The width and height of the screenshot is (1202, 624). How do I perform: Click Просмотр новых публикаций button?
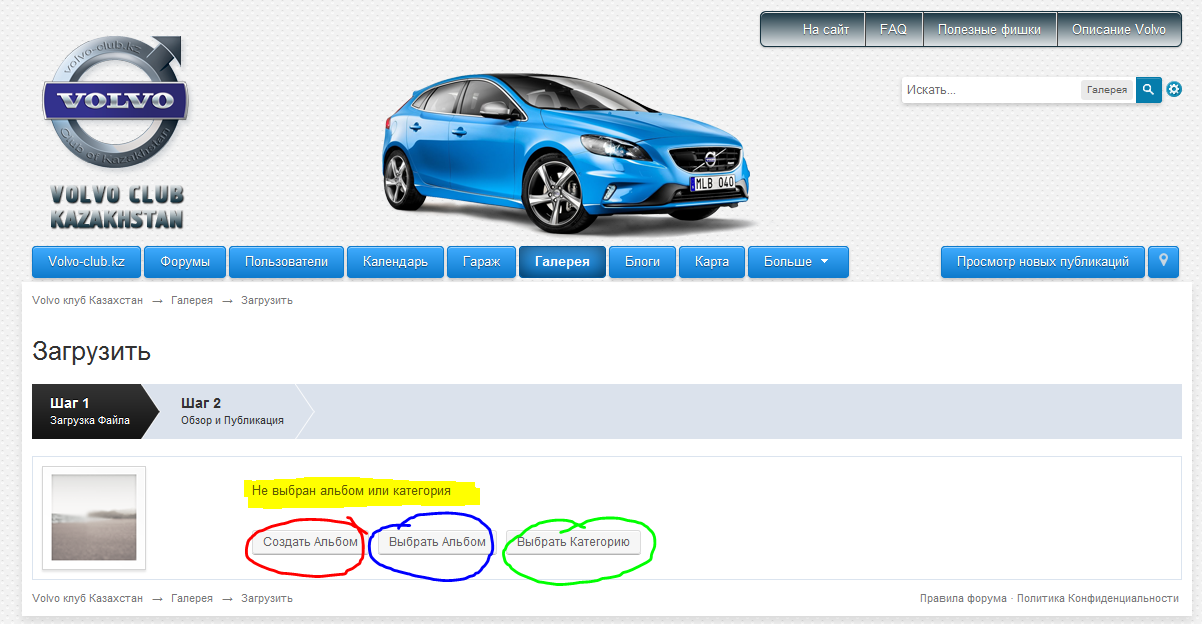coord(1042,262)
